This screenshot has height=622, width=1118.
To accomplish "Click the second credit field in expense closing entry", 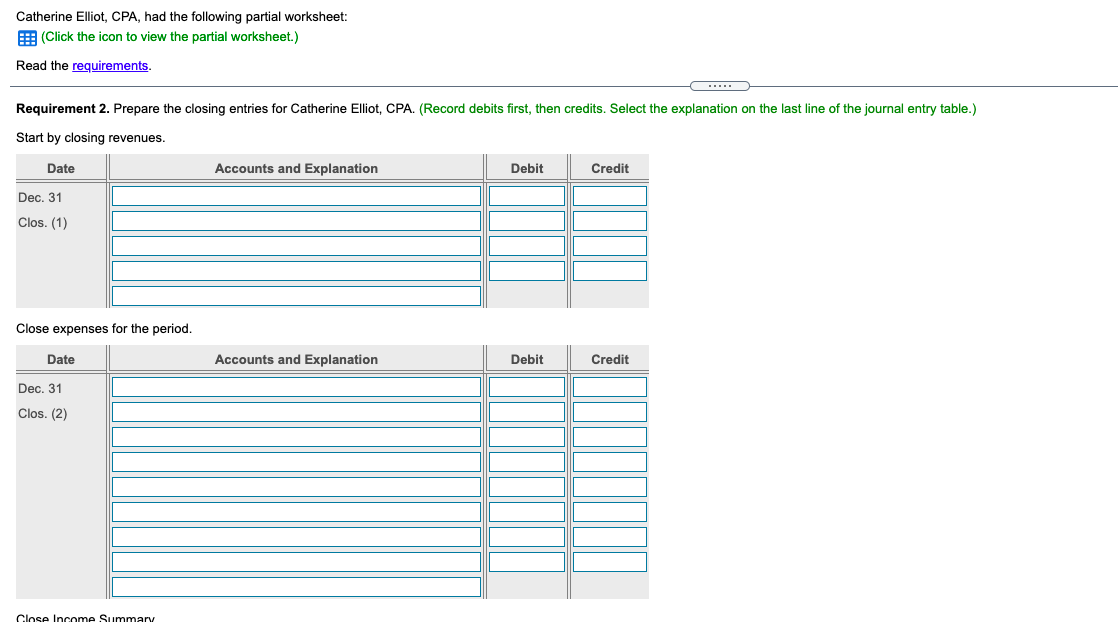I will (x=608, y=411).
